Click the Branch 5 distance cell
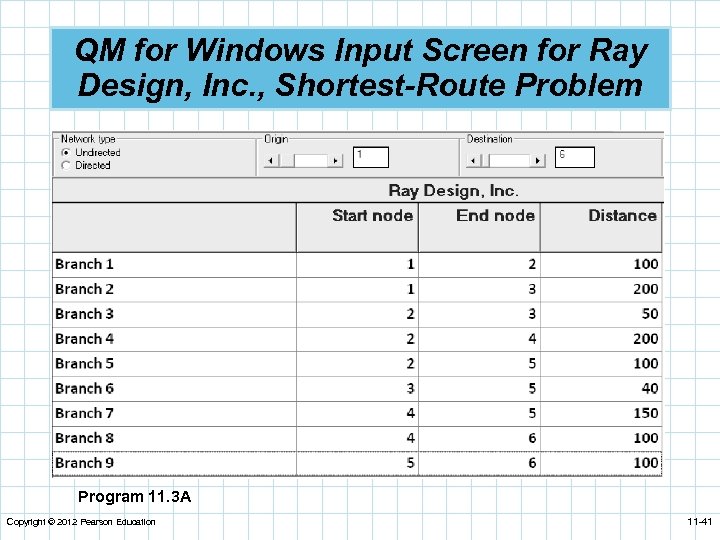720x540 pixels. [x=601, y=364]
